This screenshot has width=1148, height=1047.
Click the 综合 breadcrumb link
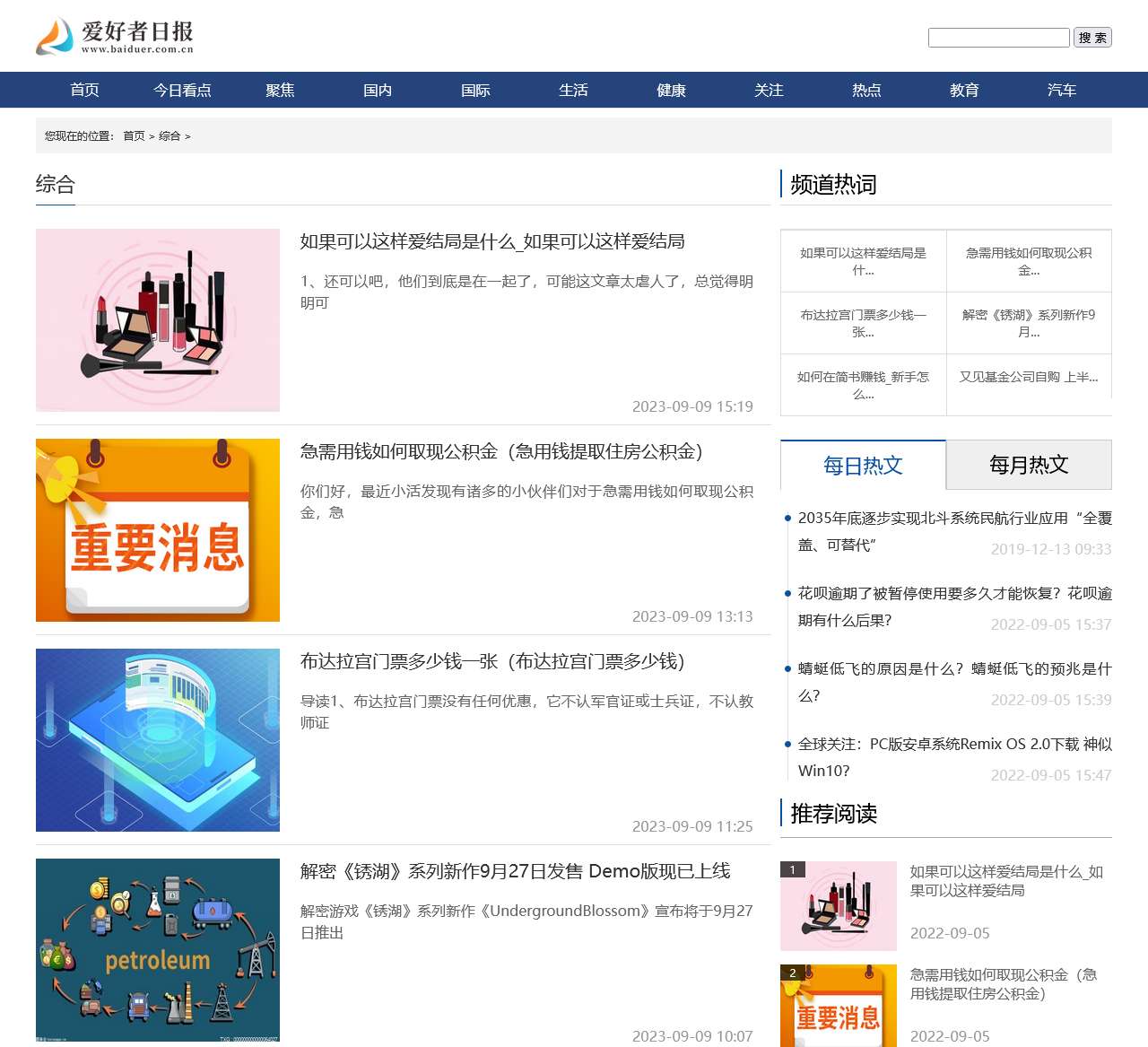click(x=171, y=135)
